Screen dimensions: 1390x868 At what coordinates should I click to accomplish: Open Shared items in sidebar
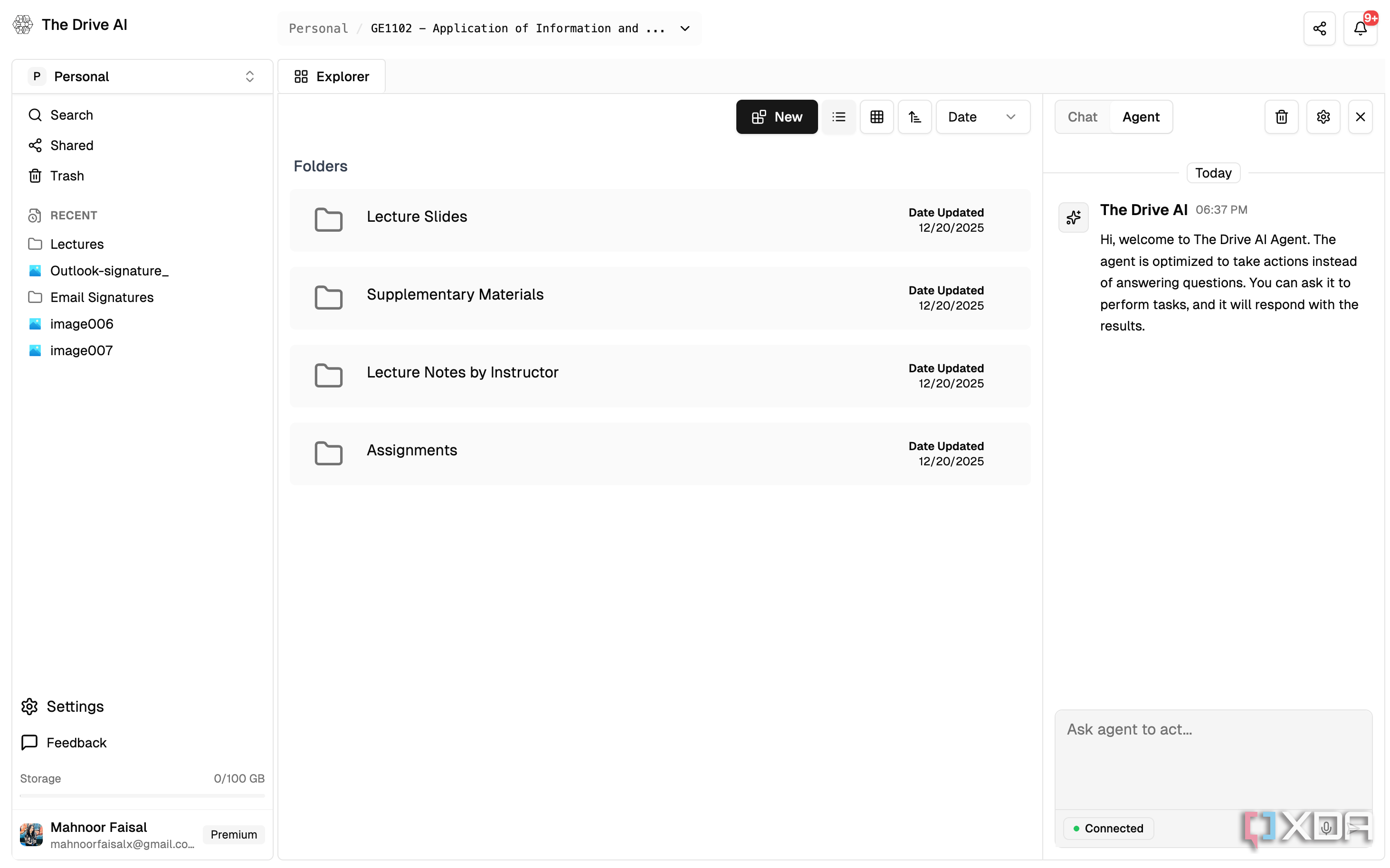coord(60,145)
